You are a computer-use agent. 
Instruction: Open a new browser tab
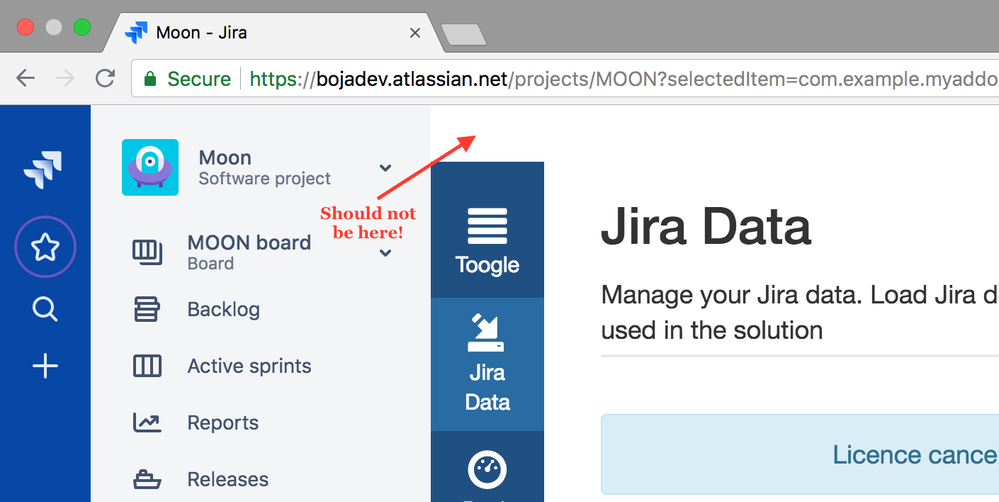coord(464,34)
